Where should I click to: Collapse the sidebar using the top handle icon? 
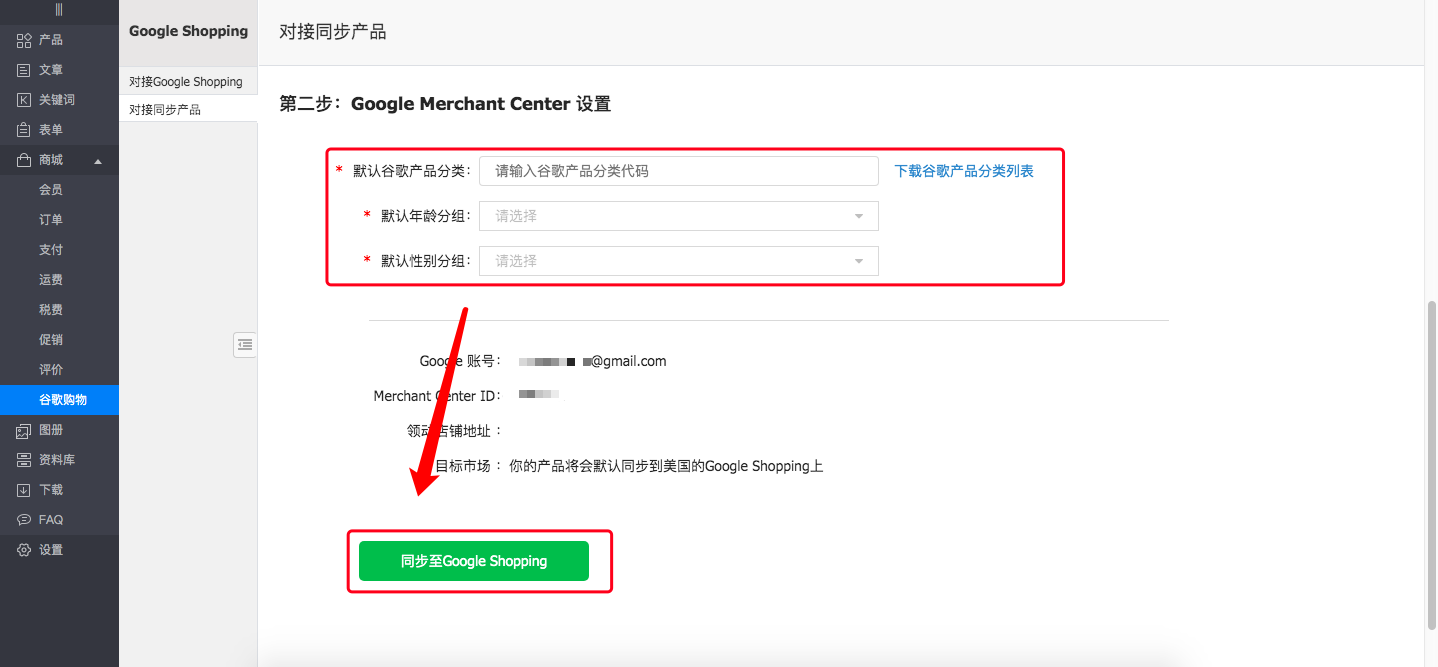click(x=59, y=12)
